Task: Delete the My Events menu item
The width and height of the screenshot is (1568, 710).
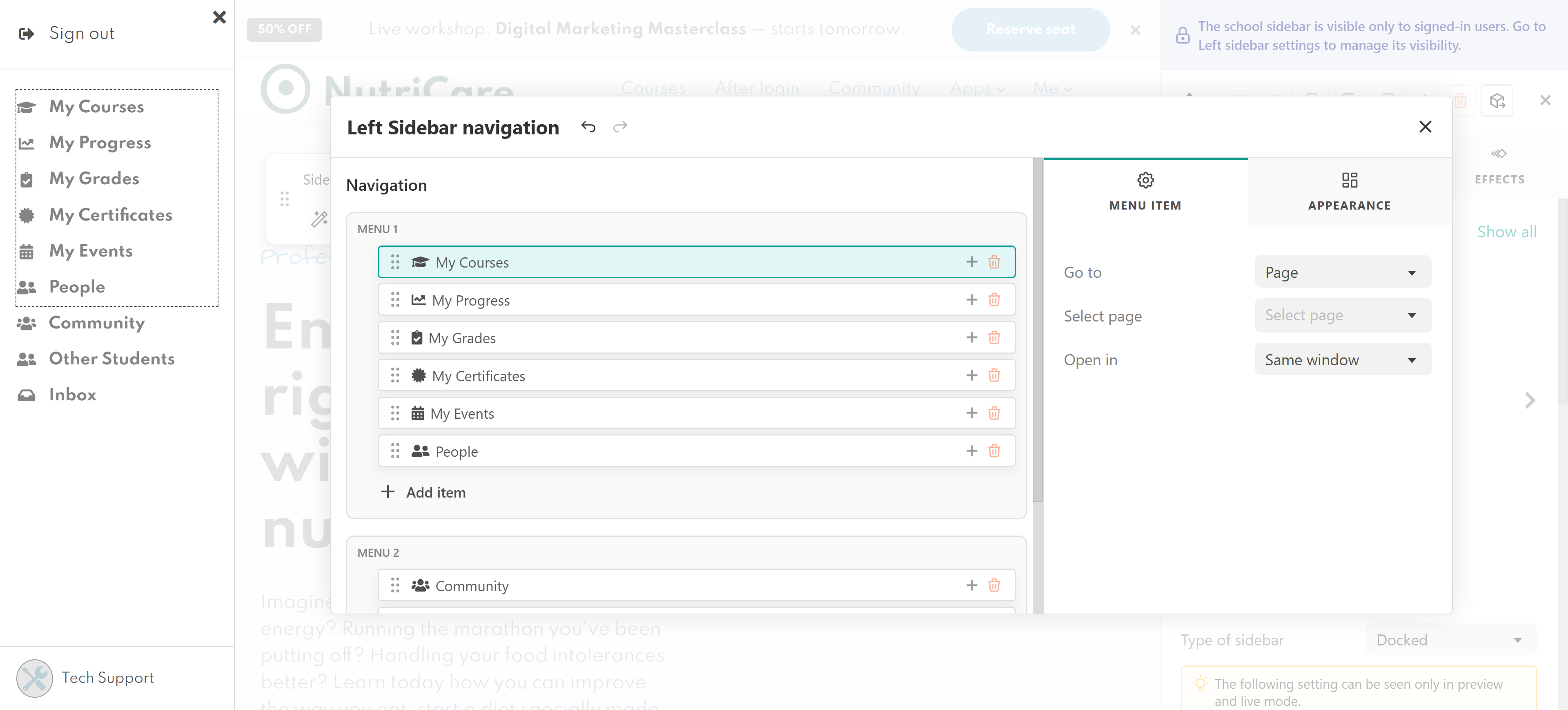Action: click(x=994, y=413)
